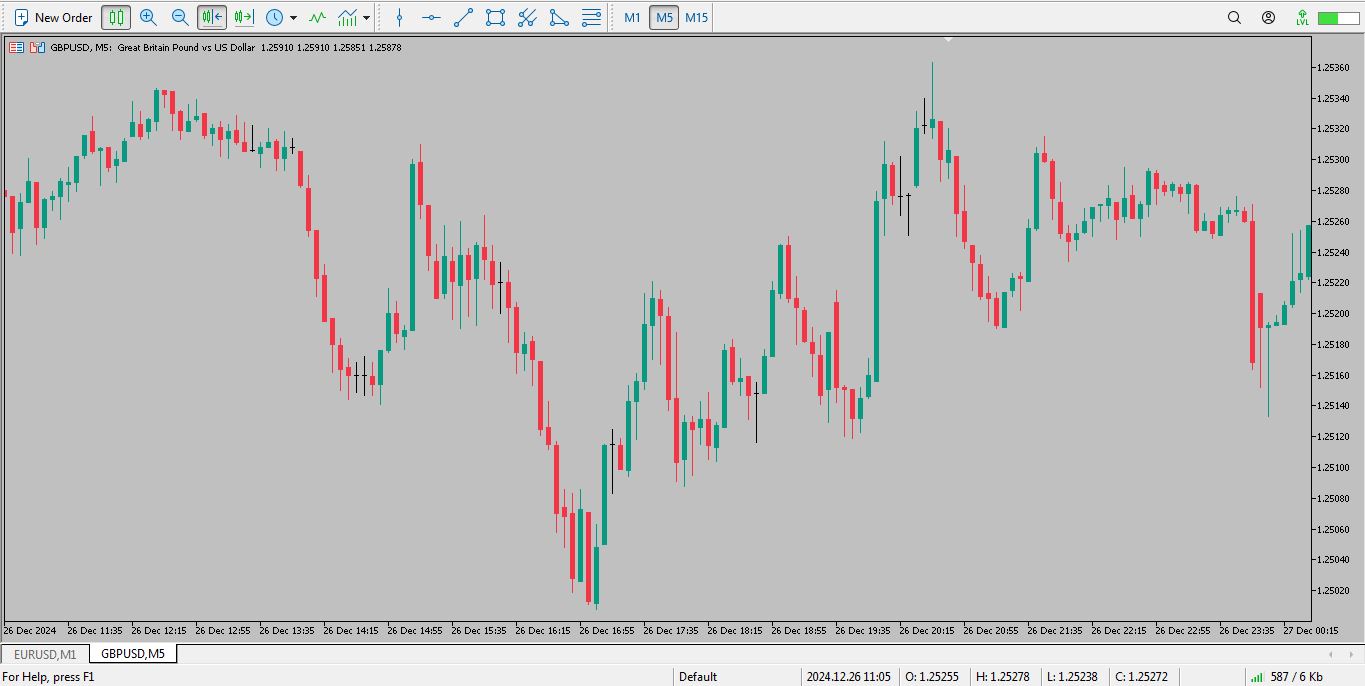Viewport: 1365px width, 686px height.
Task: Zoom in on the chart
Action: coord(148,17)
